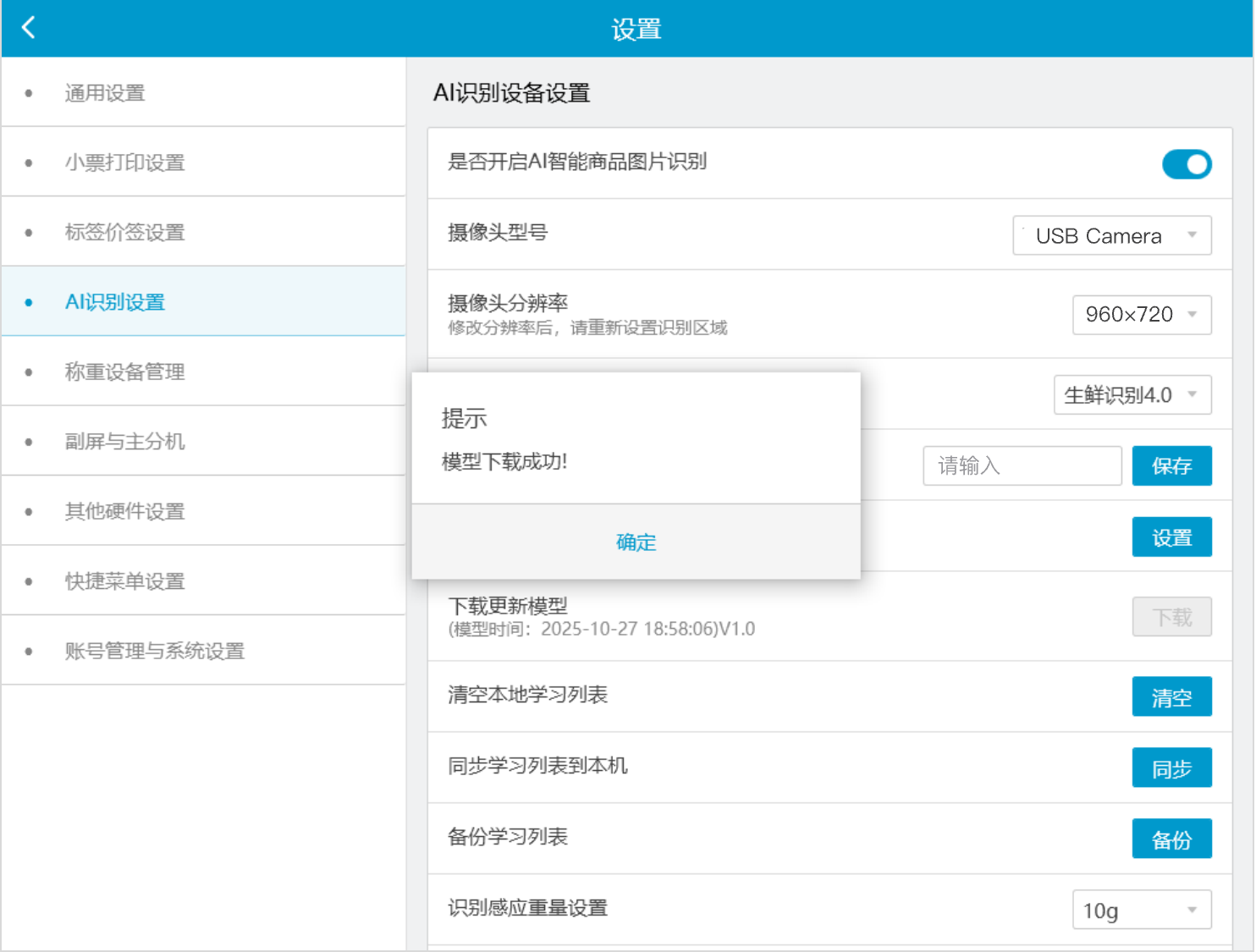Click the 同步 button

pos(1172,768)
